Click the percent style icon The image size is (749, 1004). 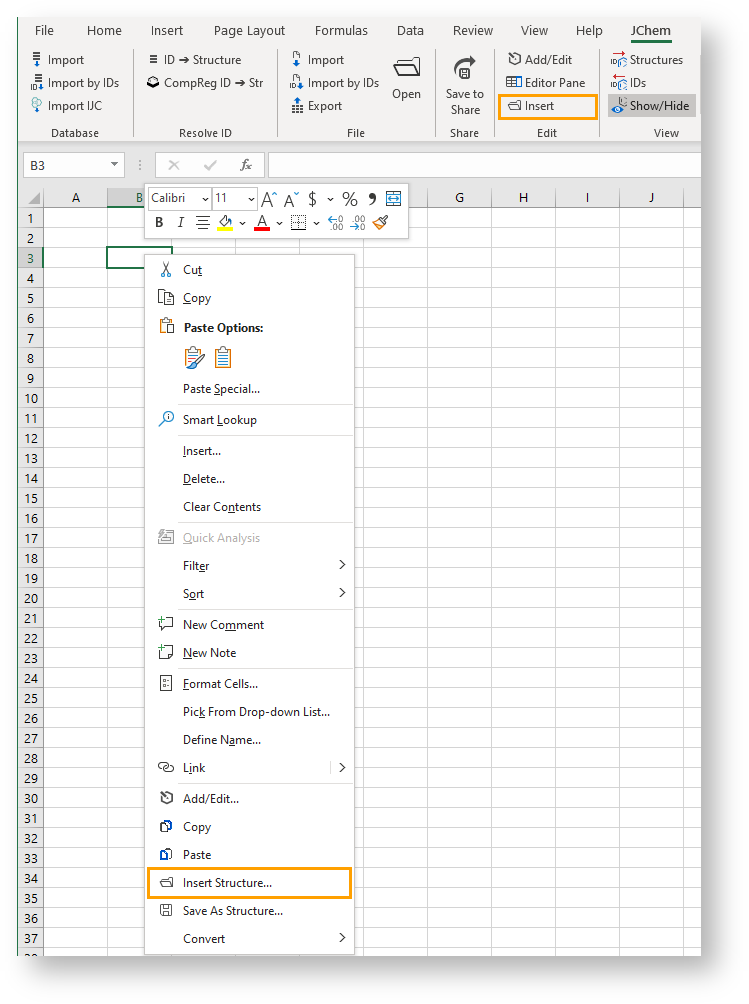click(x=349, y=199)
